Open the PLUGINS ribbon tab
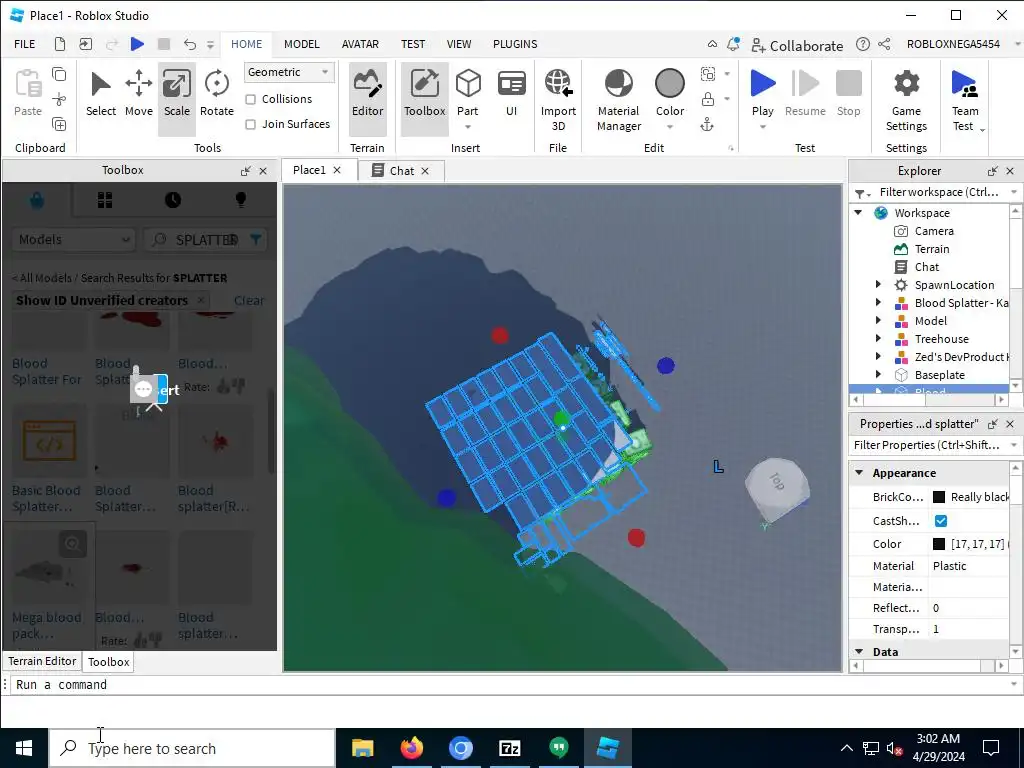 point(515,44)
